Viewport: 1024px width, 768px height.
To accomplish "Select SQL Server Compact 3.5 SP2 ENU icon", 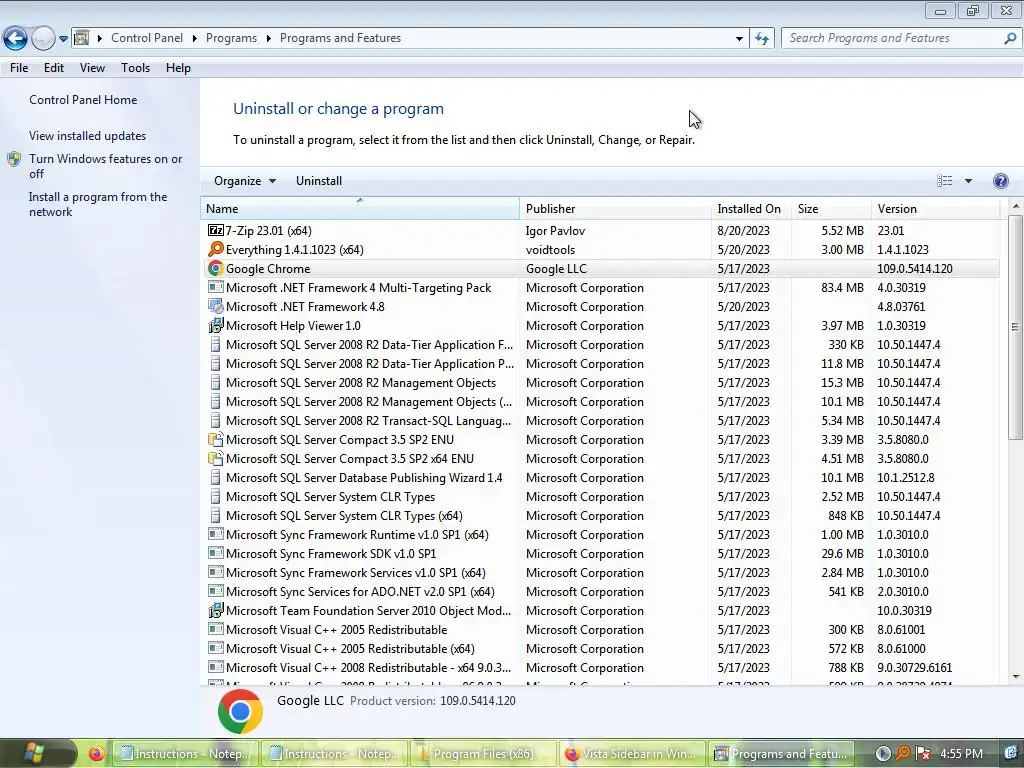I will [x=216, y=440].
